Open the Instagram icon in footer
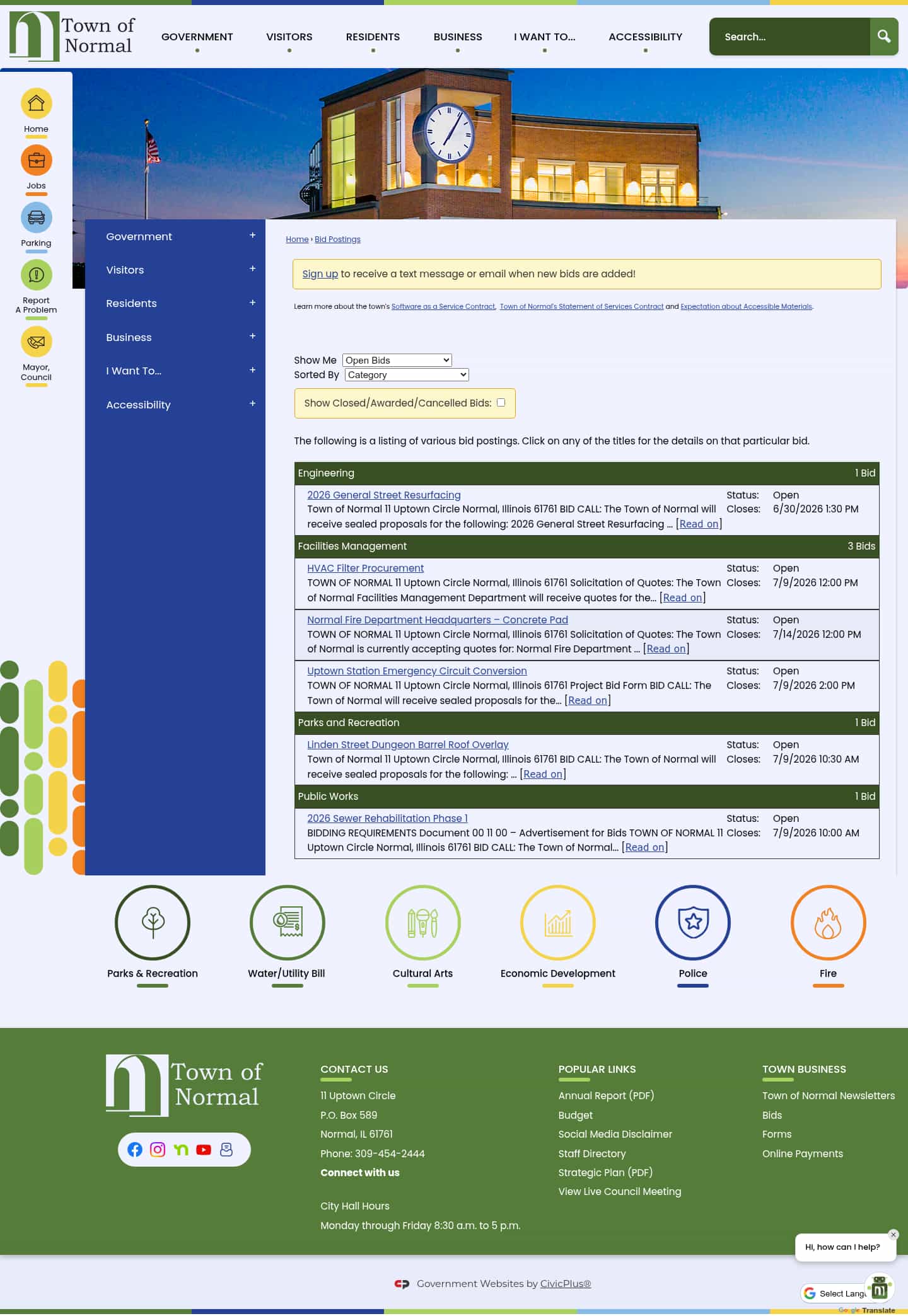Image resolution: width=908 pixels, height=1316 pixels. click(158, 1150)
